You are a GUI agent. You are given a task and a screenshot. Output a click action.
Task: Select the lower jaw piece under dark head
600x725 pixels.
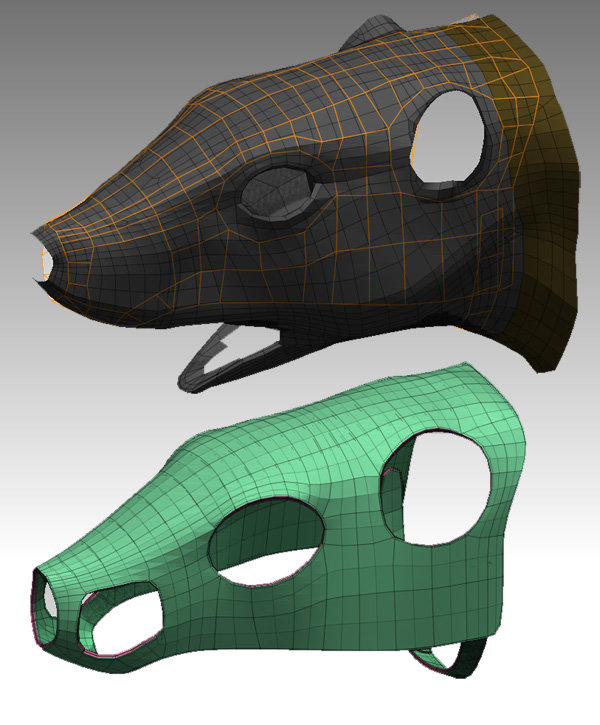(x=231, y=358)
